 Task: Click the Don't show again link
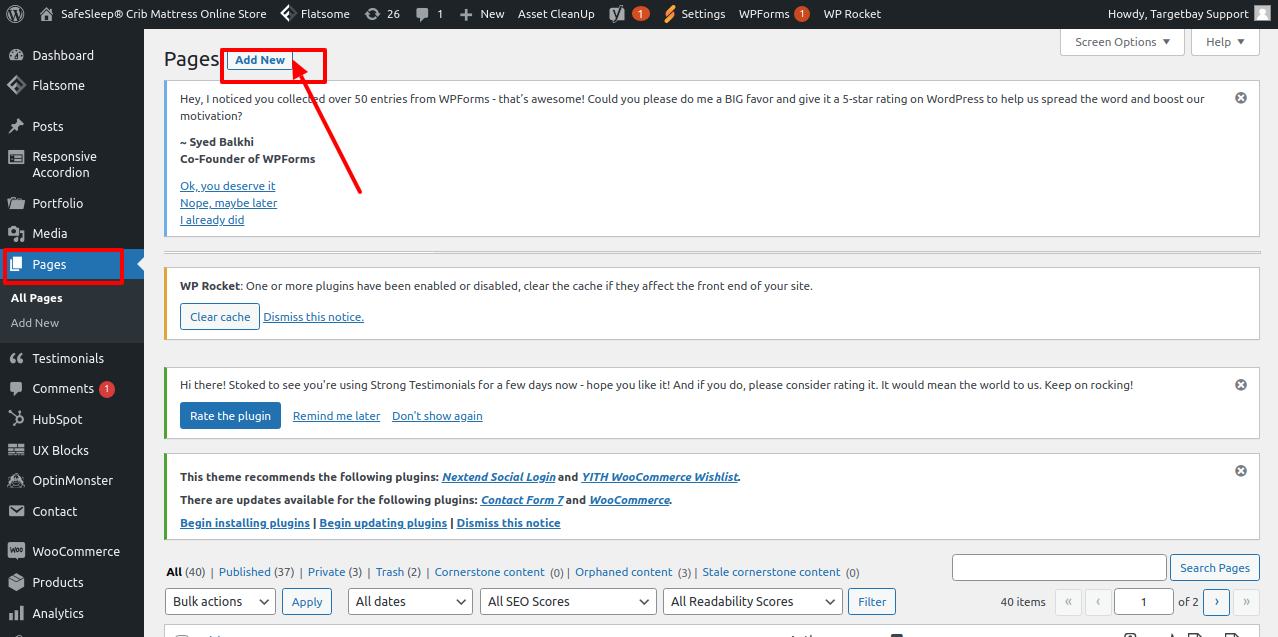coord(437,416)
